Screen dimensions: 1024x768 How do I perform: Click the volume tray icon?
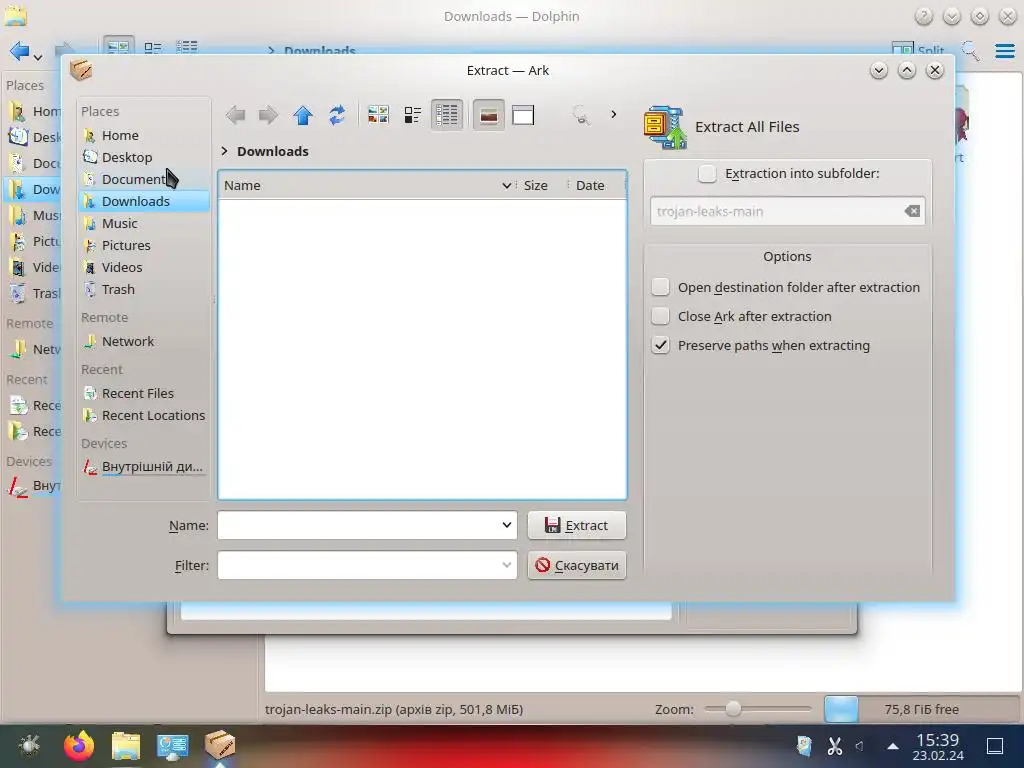(859, 745)
